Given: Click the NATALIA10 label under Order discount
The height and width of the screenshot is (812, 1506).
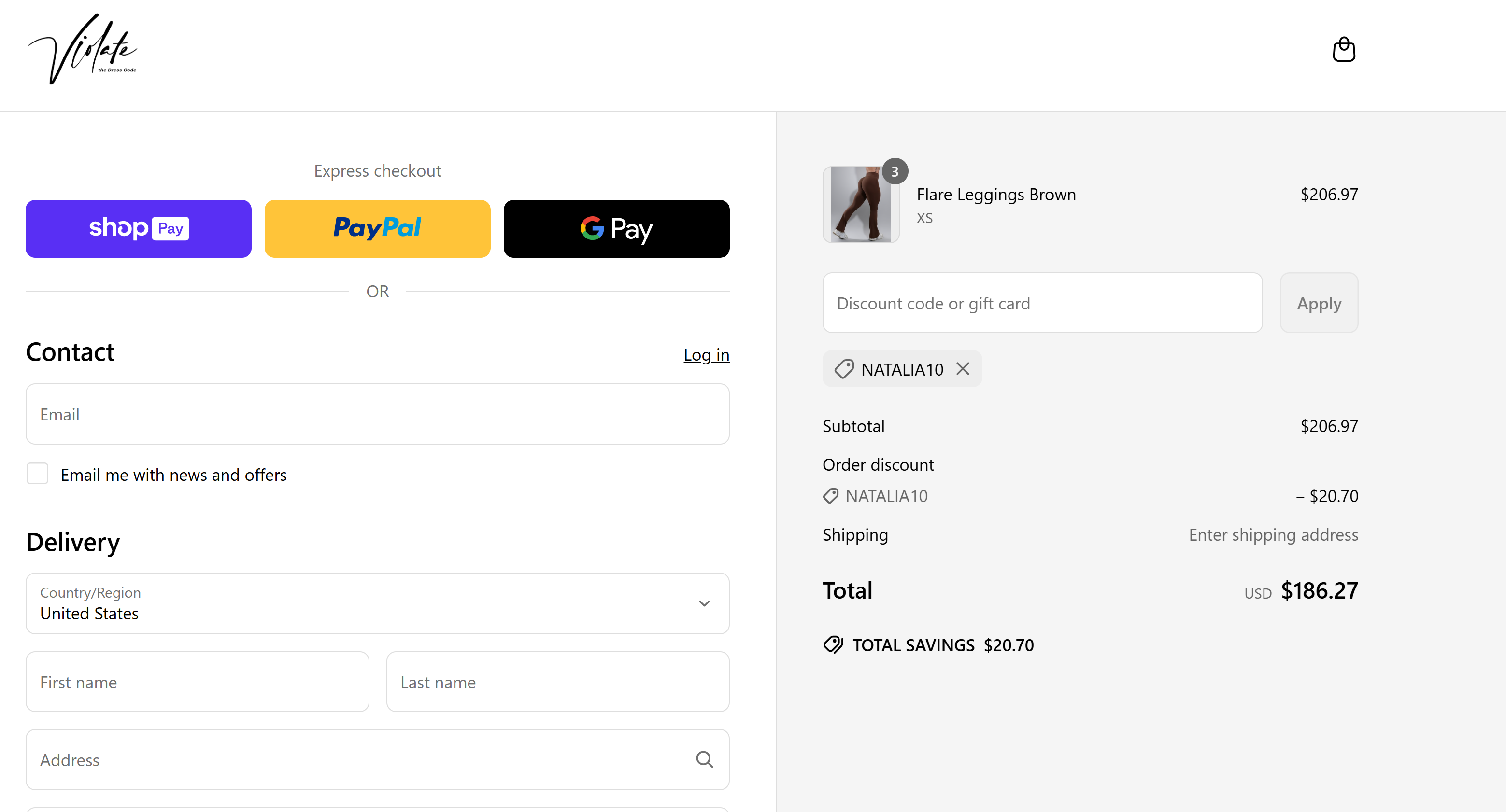Looking at the screenshot, I should (x=886, y=496).
